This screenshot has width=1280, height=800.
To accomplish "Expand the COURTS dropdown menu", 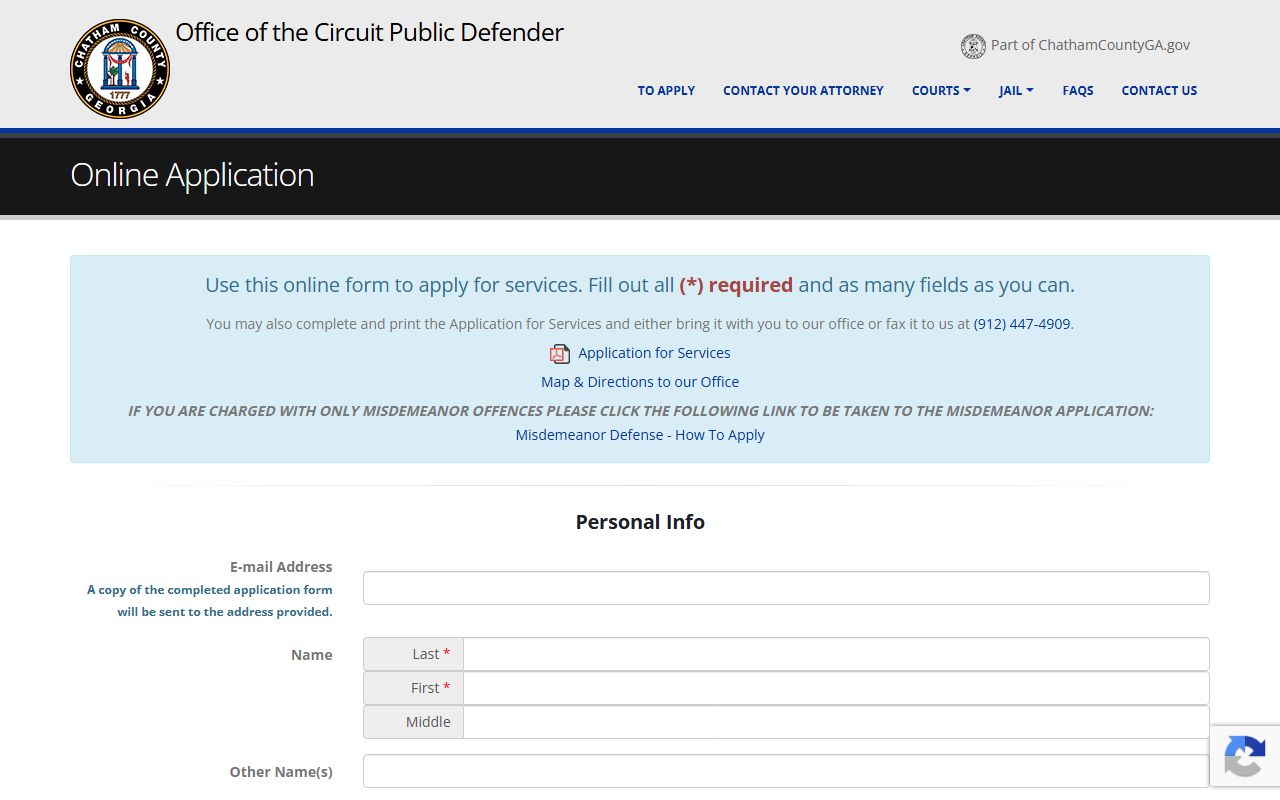I will [941, 90].
